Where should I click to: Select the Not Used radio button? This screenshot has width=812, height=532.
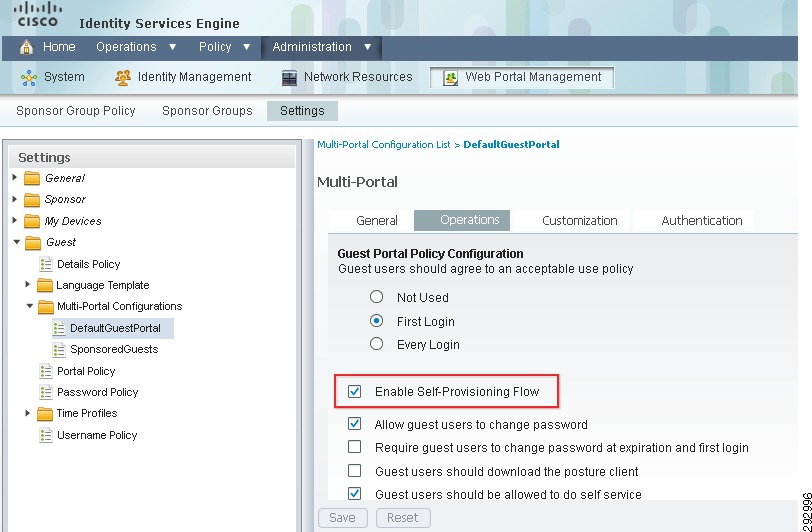click(376, 297)
